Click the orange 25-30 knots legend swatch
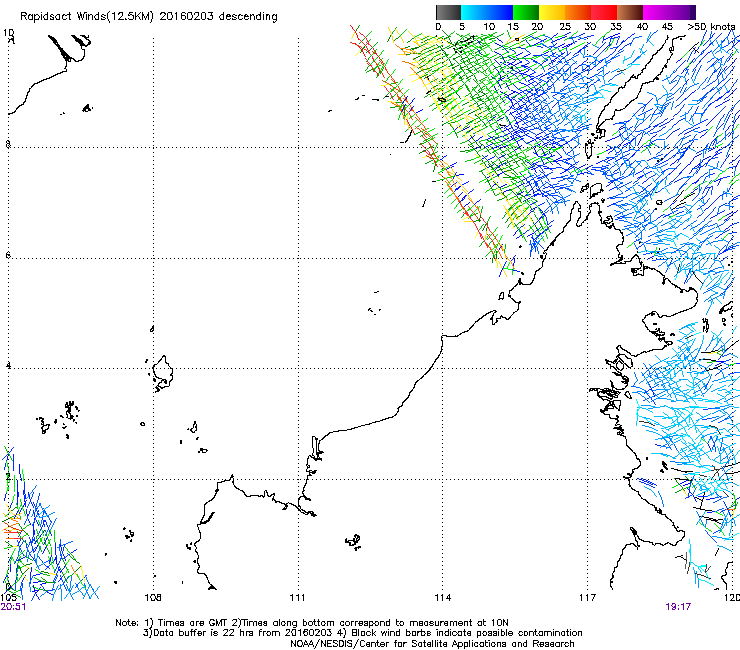The image size is (740, 650). point(578,12)
